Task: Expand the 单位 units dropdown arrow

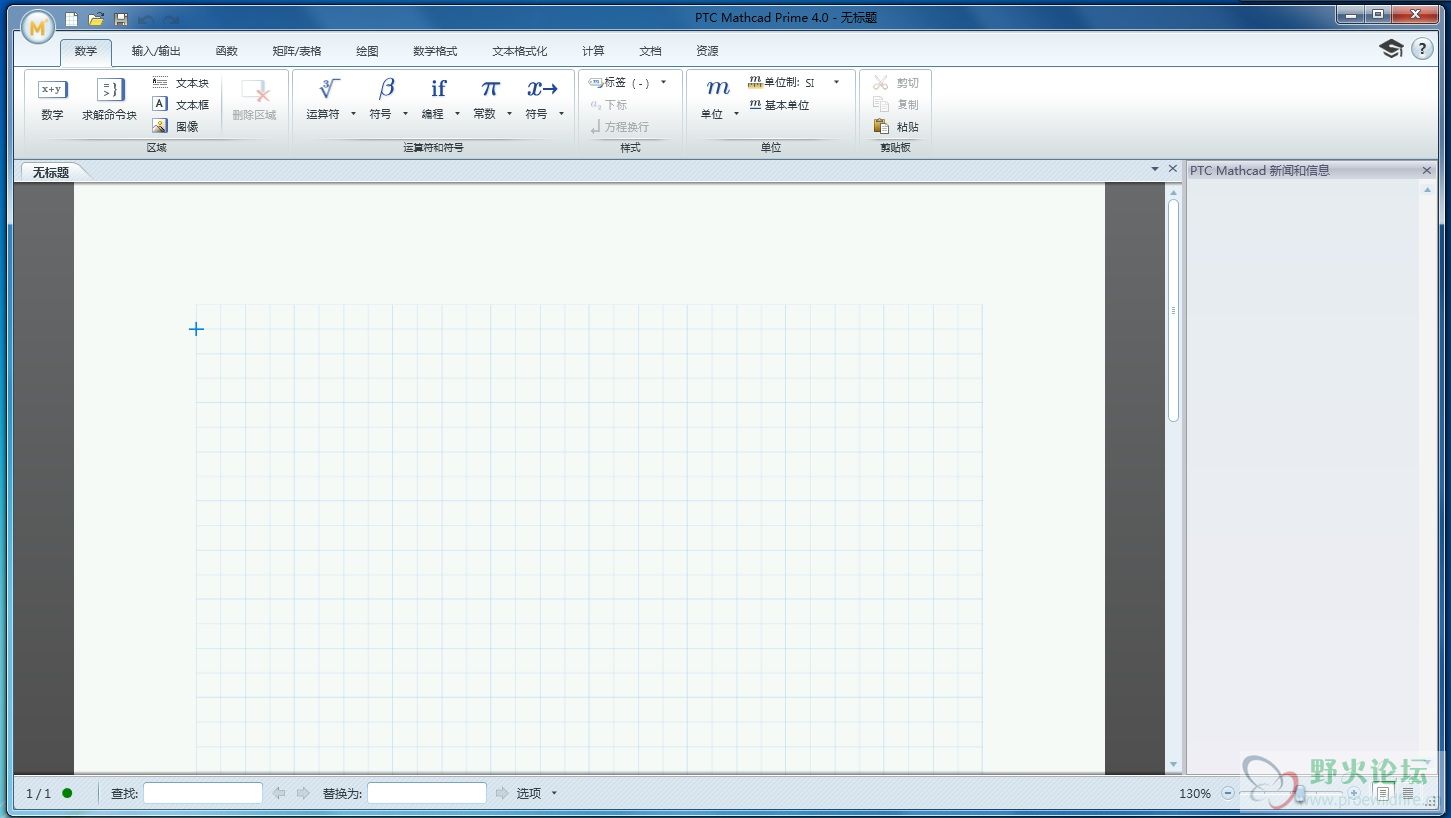Action: click(x=736, y=114)
